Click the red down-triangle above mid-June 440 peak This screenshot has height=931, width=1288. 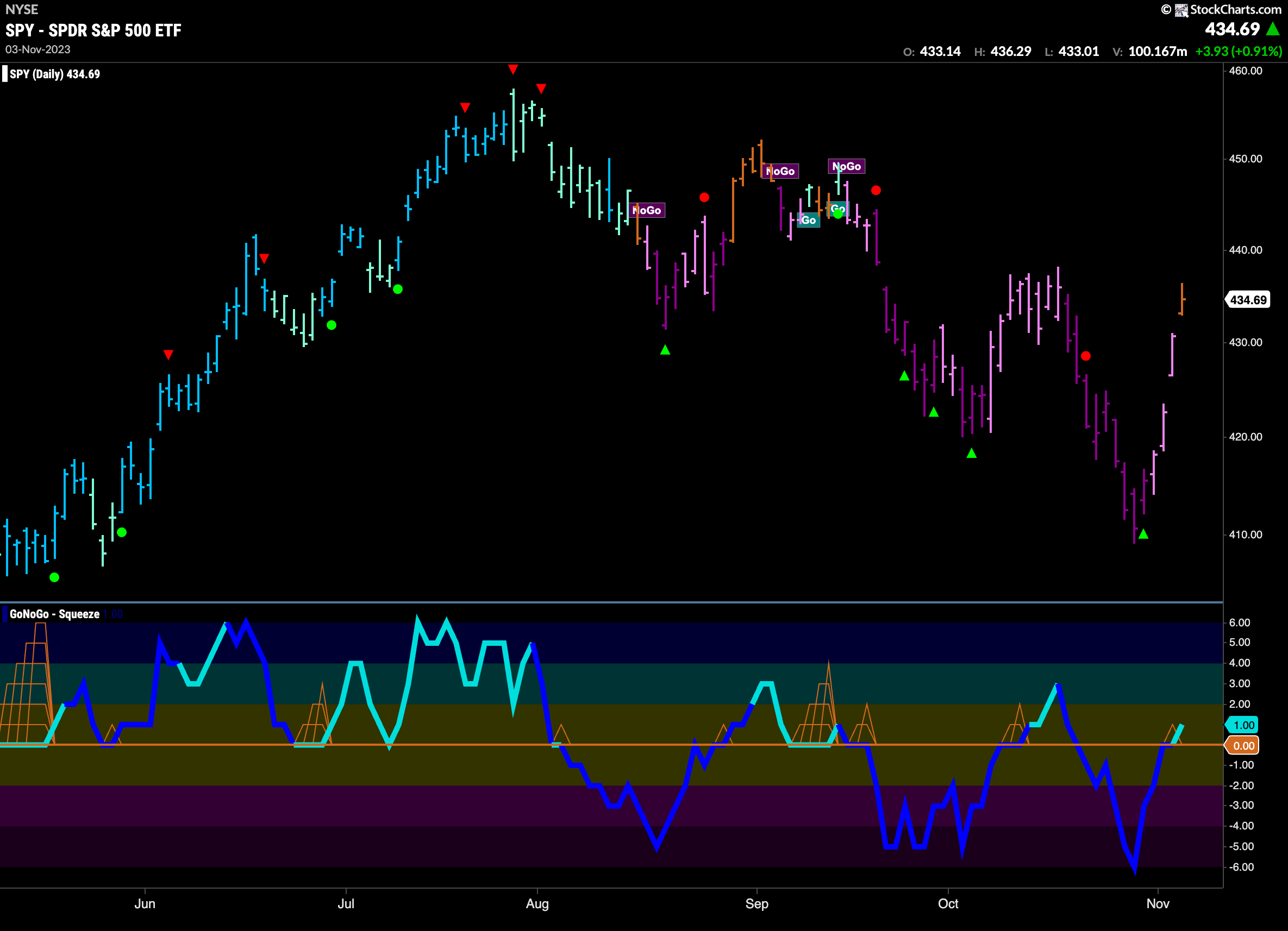pos(264,259)
